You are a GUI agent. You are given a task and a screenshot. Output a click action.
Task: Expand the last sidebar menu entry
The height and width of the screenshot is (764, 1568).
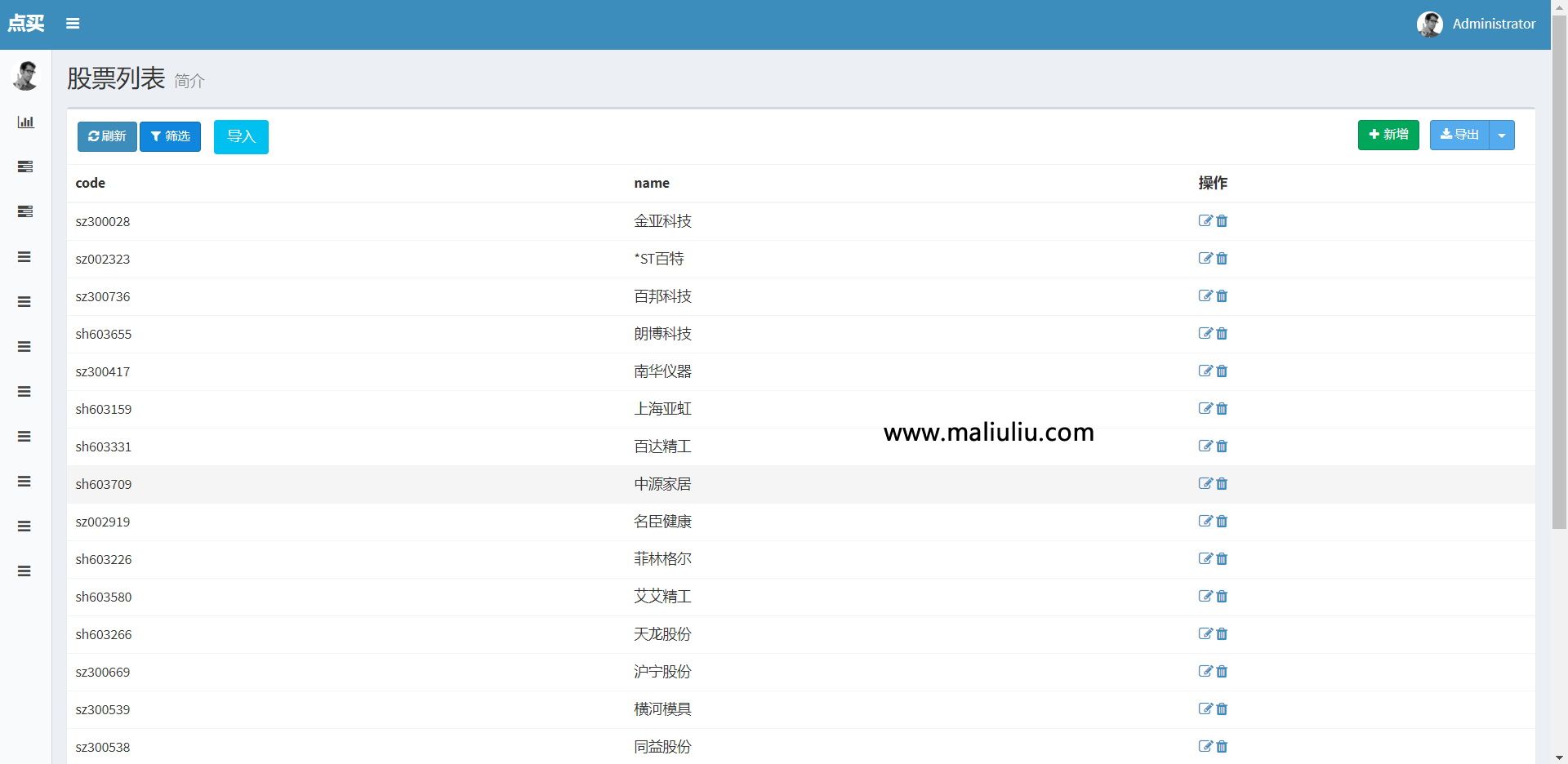tap(25, 571)
